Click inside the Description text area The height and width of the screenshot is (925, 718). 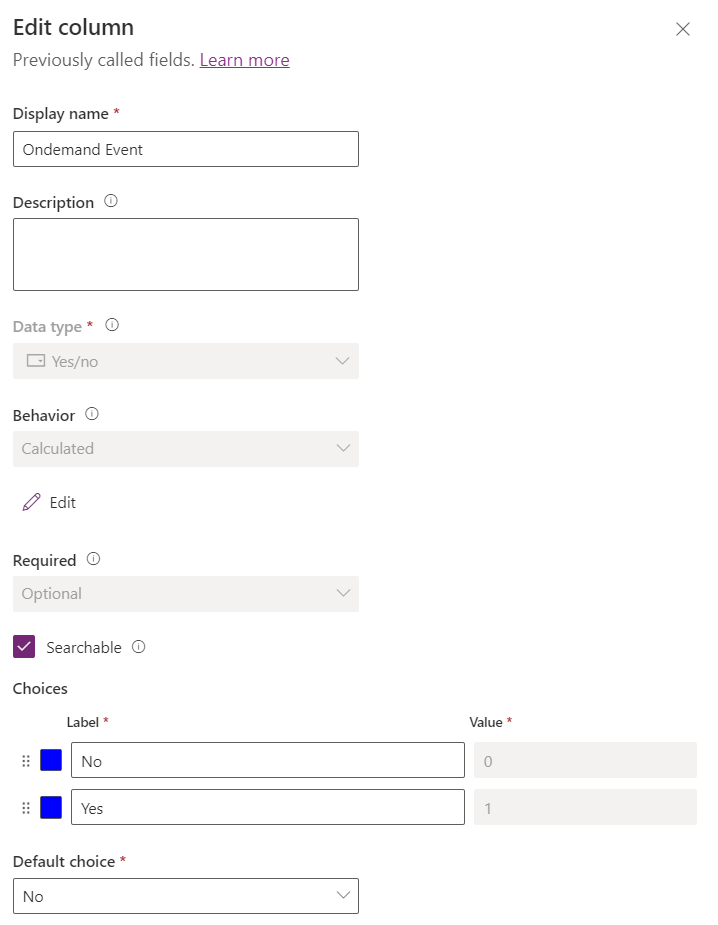click(x=185, y=253)
